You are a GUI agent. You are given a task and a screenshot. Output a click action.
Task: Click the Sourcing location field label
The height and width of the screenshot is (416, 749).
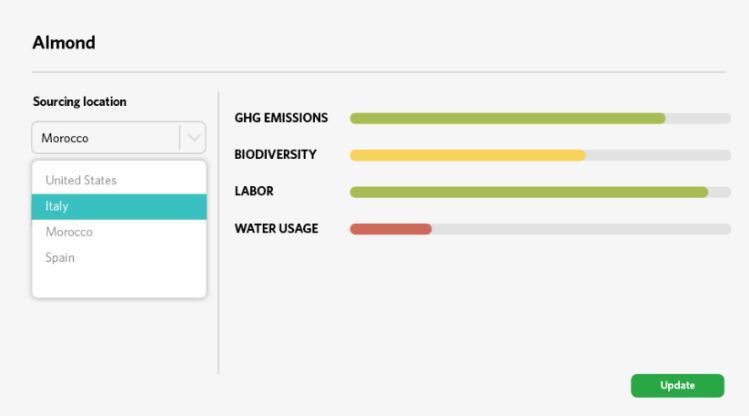(x=79, y=102)
